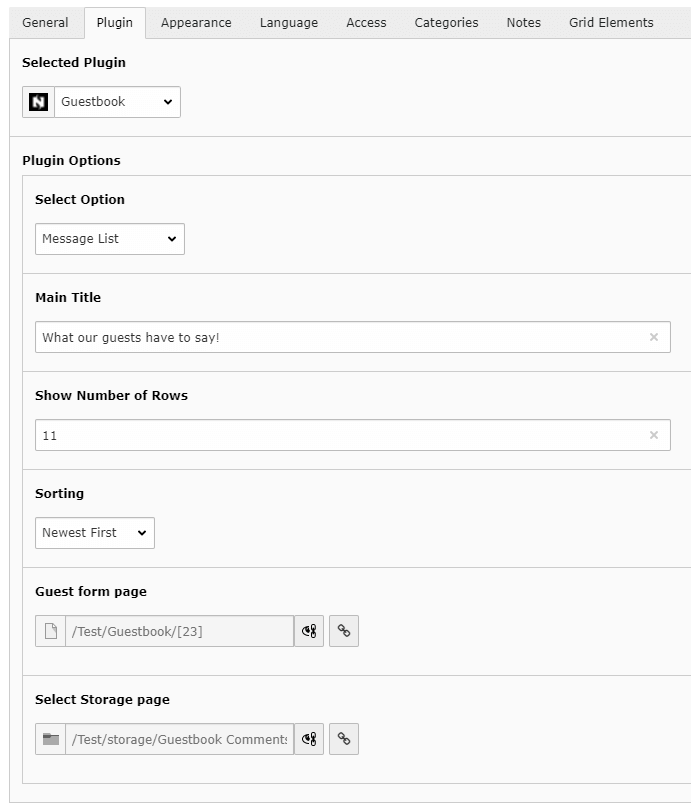Change Select Option from Message List
This screenshot has width=691, height=805.
[109, 239]
